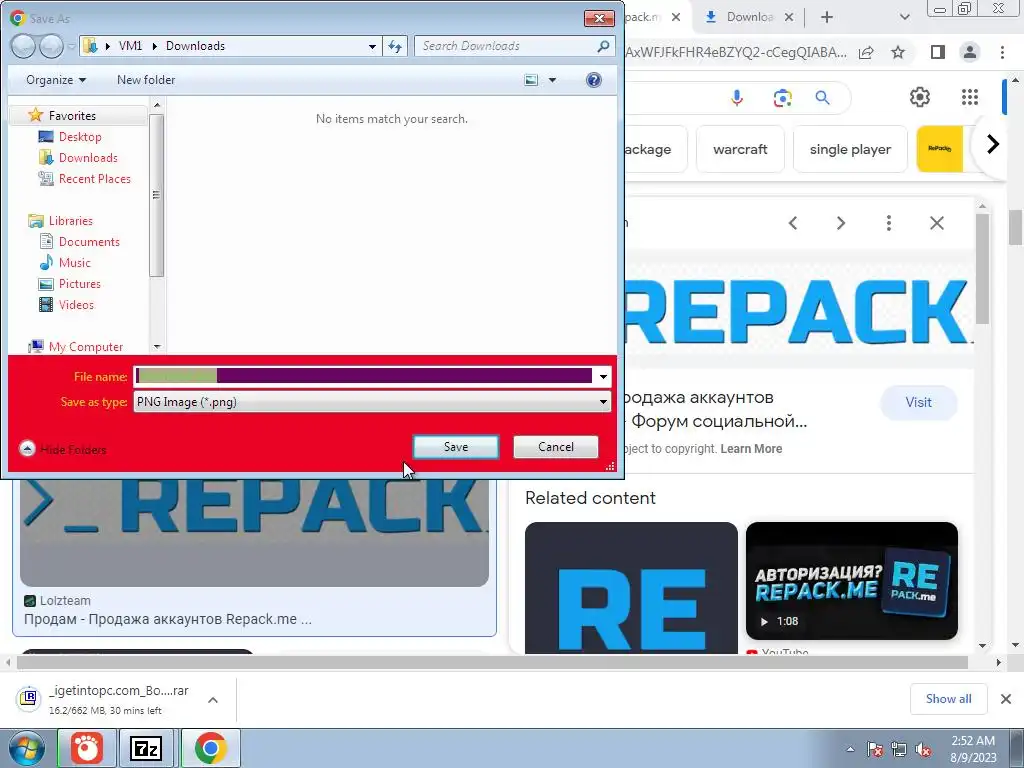Select My Computer in navigation pane
This screenshot has width=1024, height=768.
click(85, 346)
